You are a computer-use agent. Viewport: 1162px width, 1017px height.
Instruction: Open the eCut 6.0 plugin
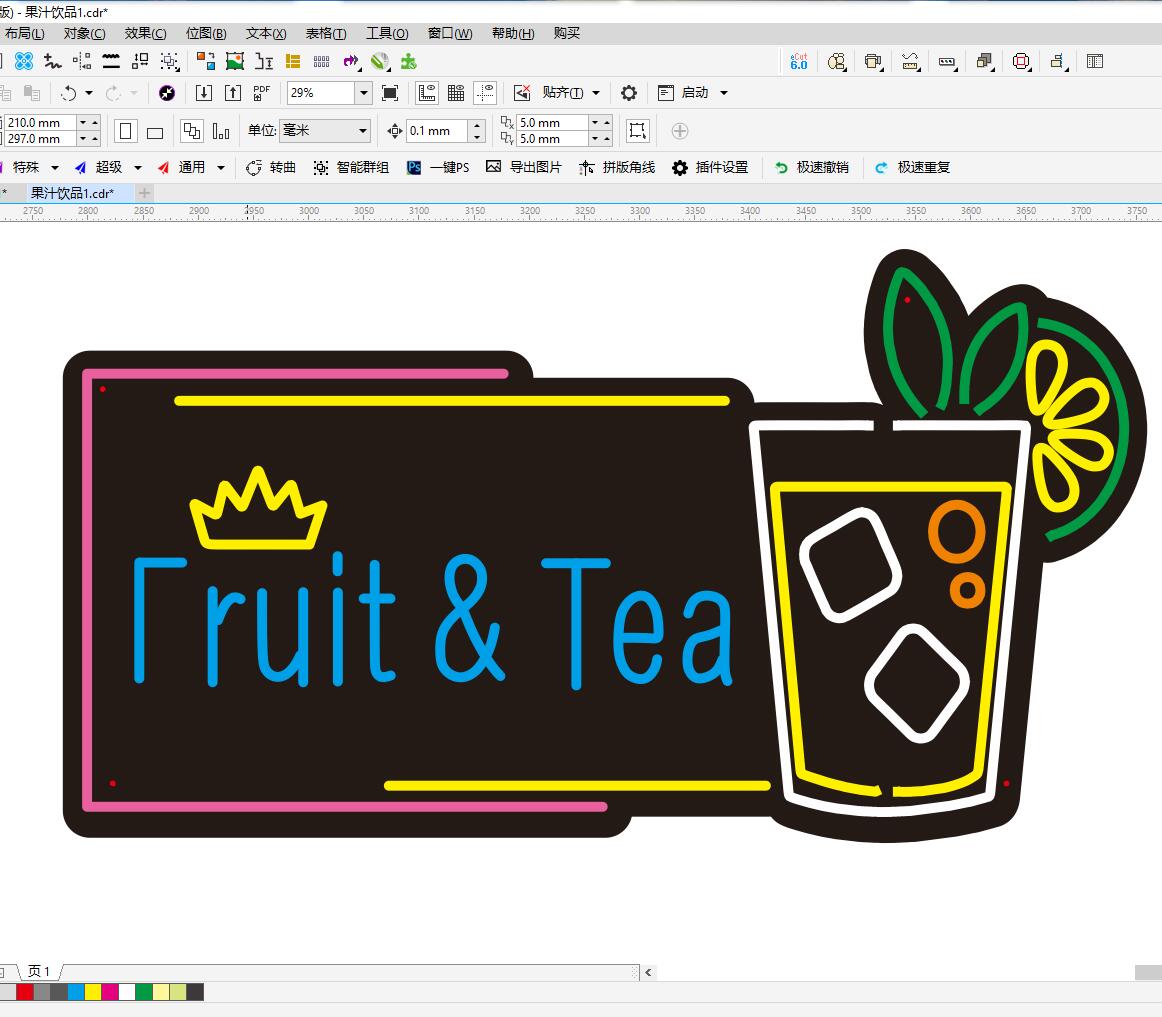799,62
